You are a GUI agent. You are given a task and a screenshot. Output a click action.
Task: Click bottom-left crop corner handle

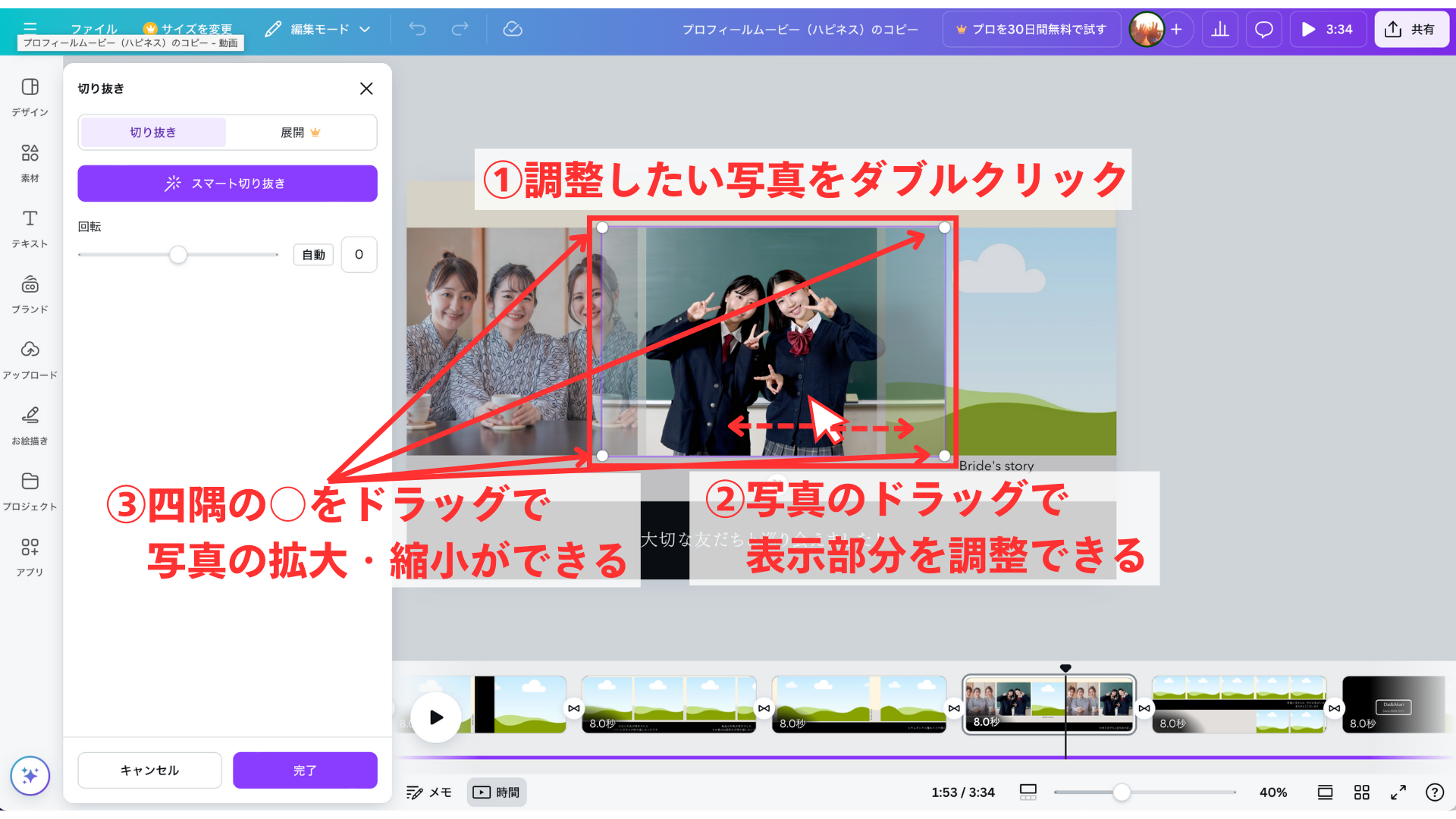(602, 456)
